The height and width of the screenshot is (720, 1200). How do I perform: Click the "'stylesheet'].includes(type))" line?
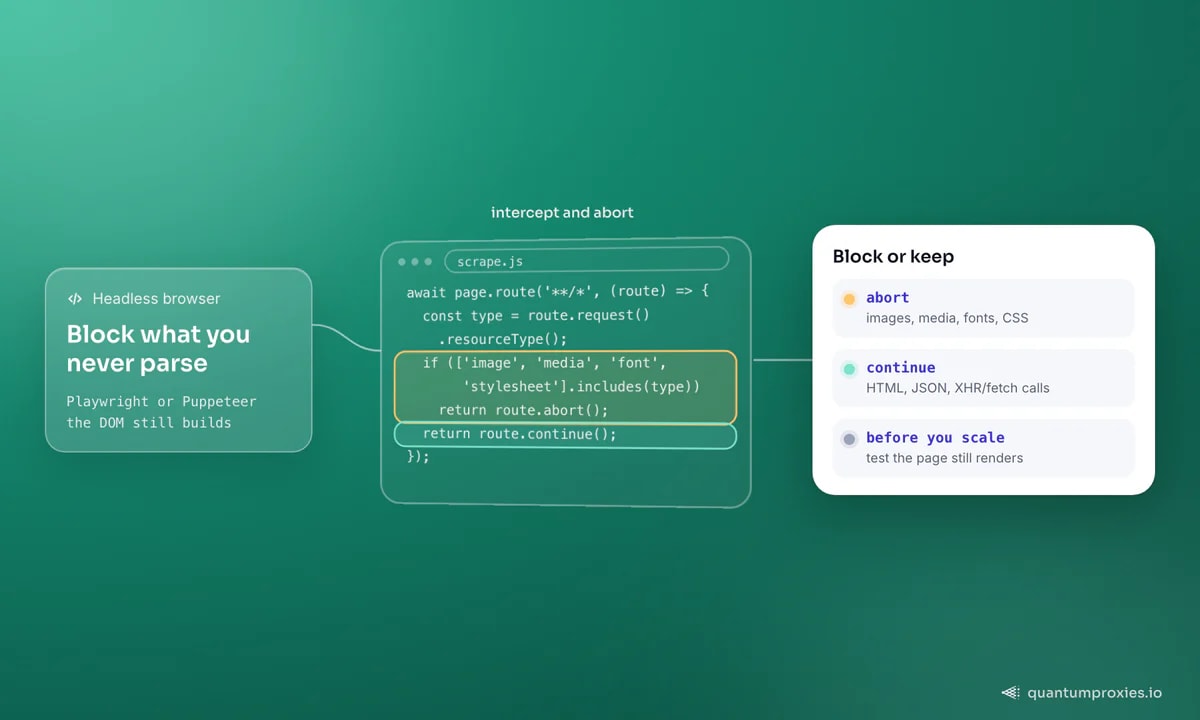(x=581, y=386)
